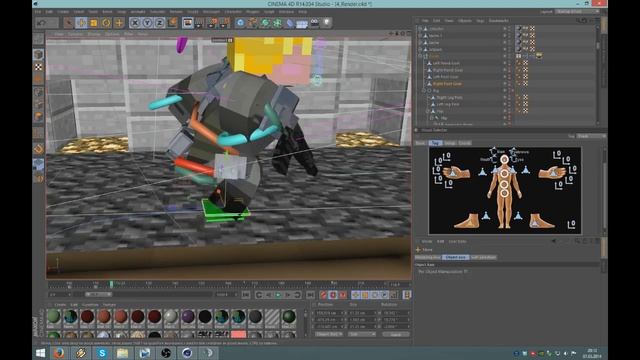Collapse the first Hip object under Rig
640x360 pixels.
coord(428,111)
